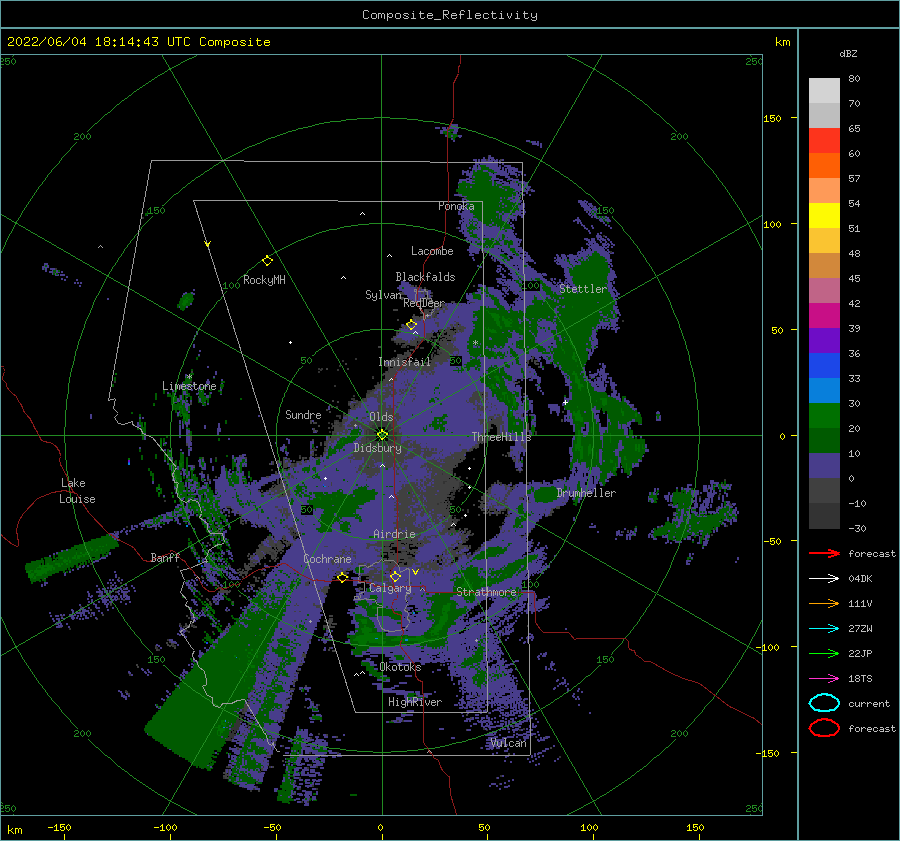Select the orange 111V arrow in the legend
Image resolution: width=900 pixels, height=841 pixels.
824,603
